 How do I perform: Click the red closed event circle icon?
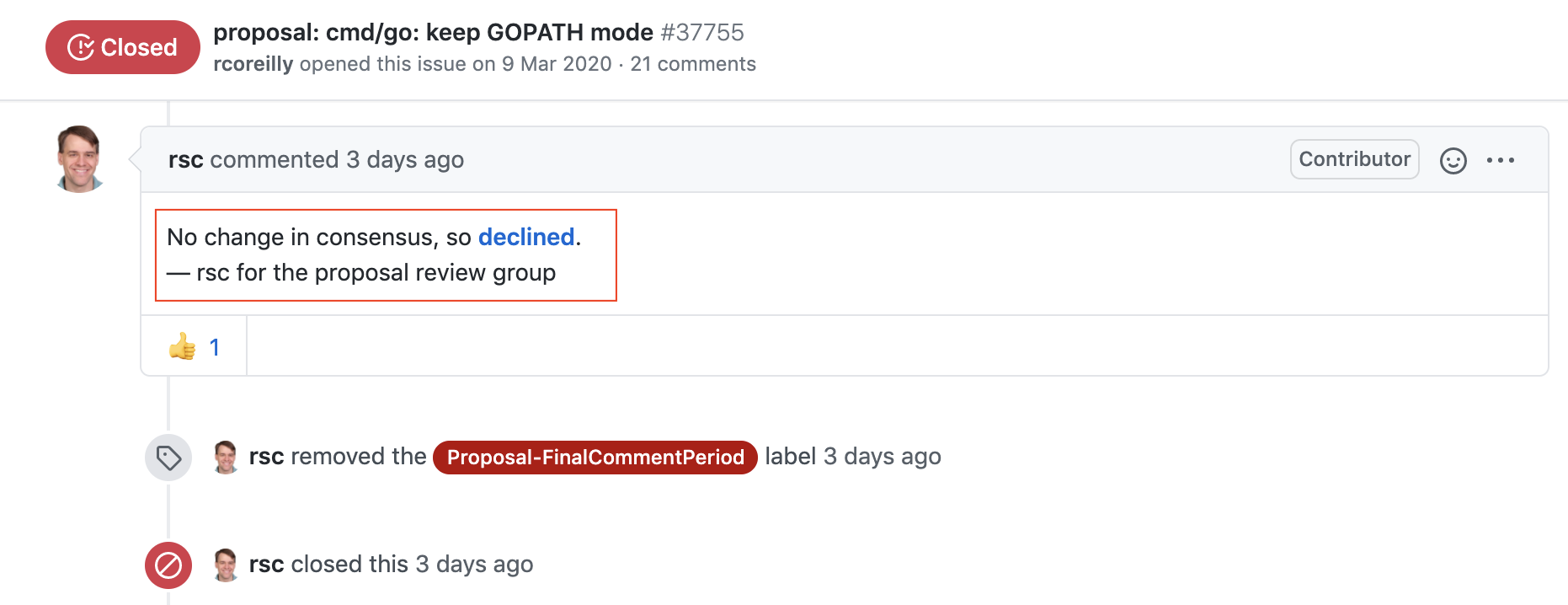click(168, 565)
